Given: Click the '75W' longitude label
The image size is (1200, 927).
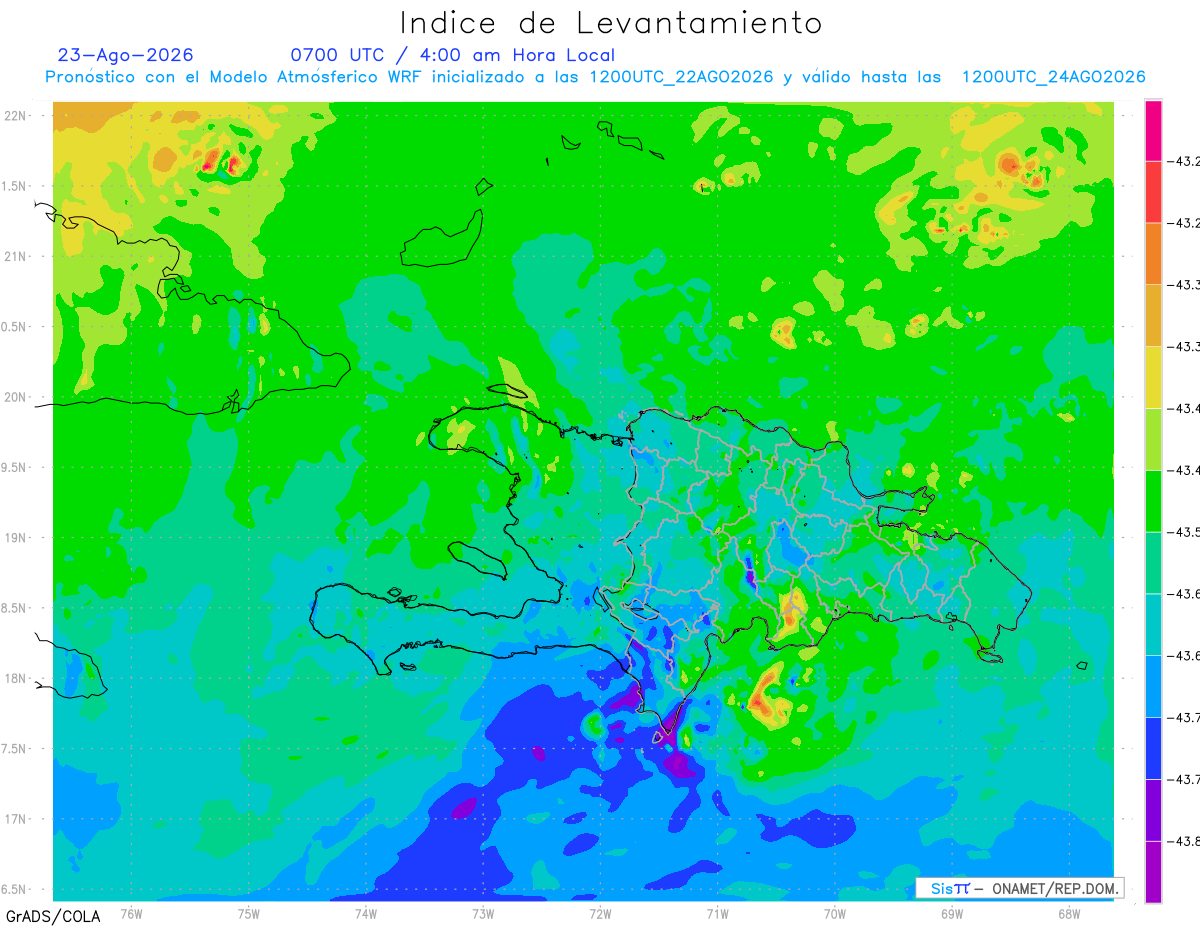Looking at the screenshot, I should 249,913.
